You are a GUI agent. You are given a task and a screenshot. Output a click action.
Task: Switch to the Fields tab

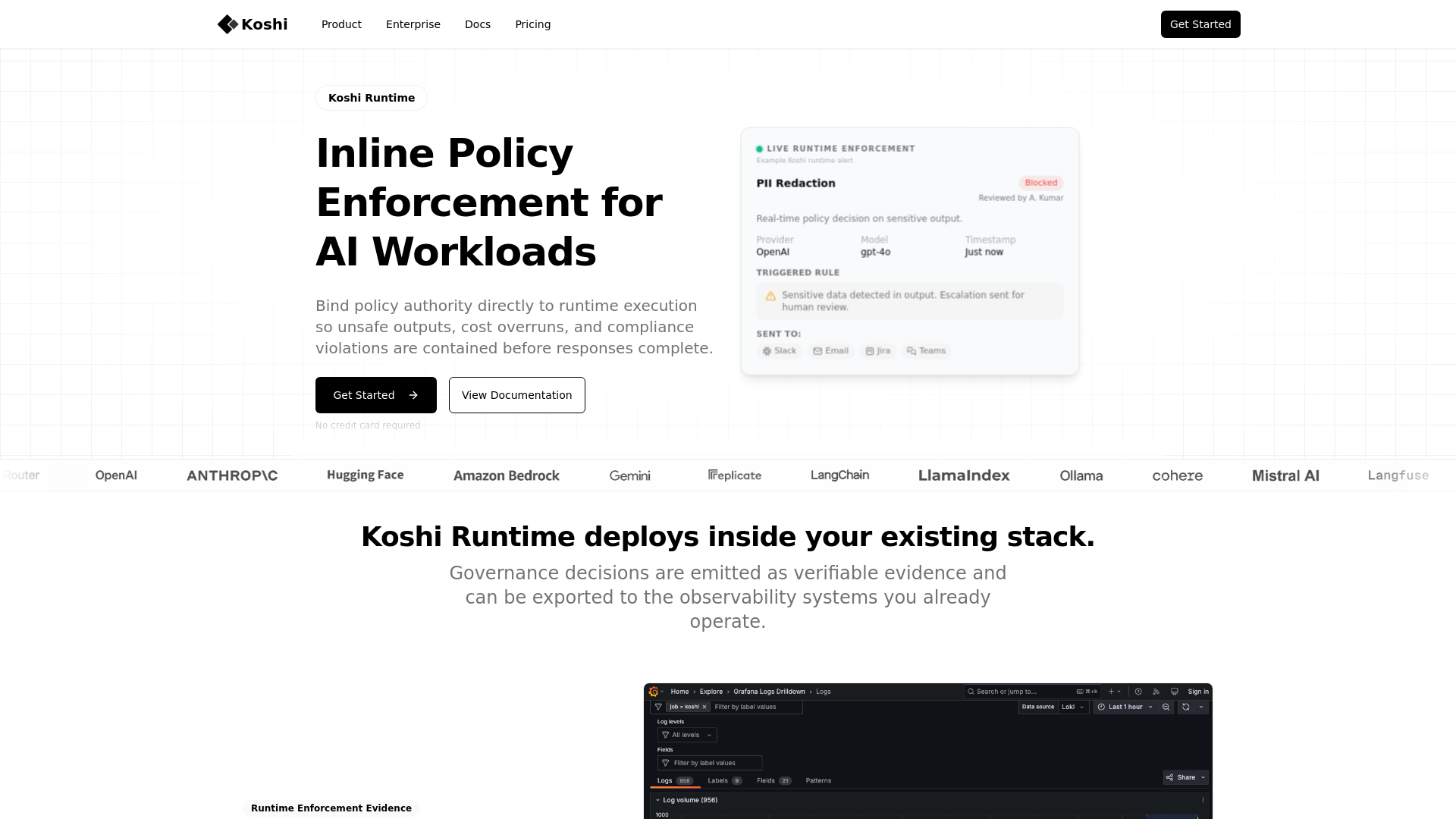pyautogui.click(x=773, y=780)
